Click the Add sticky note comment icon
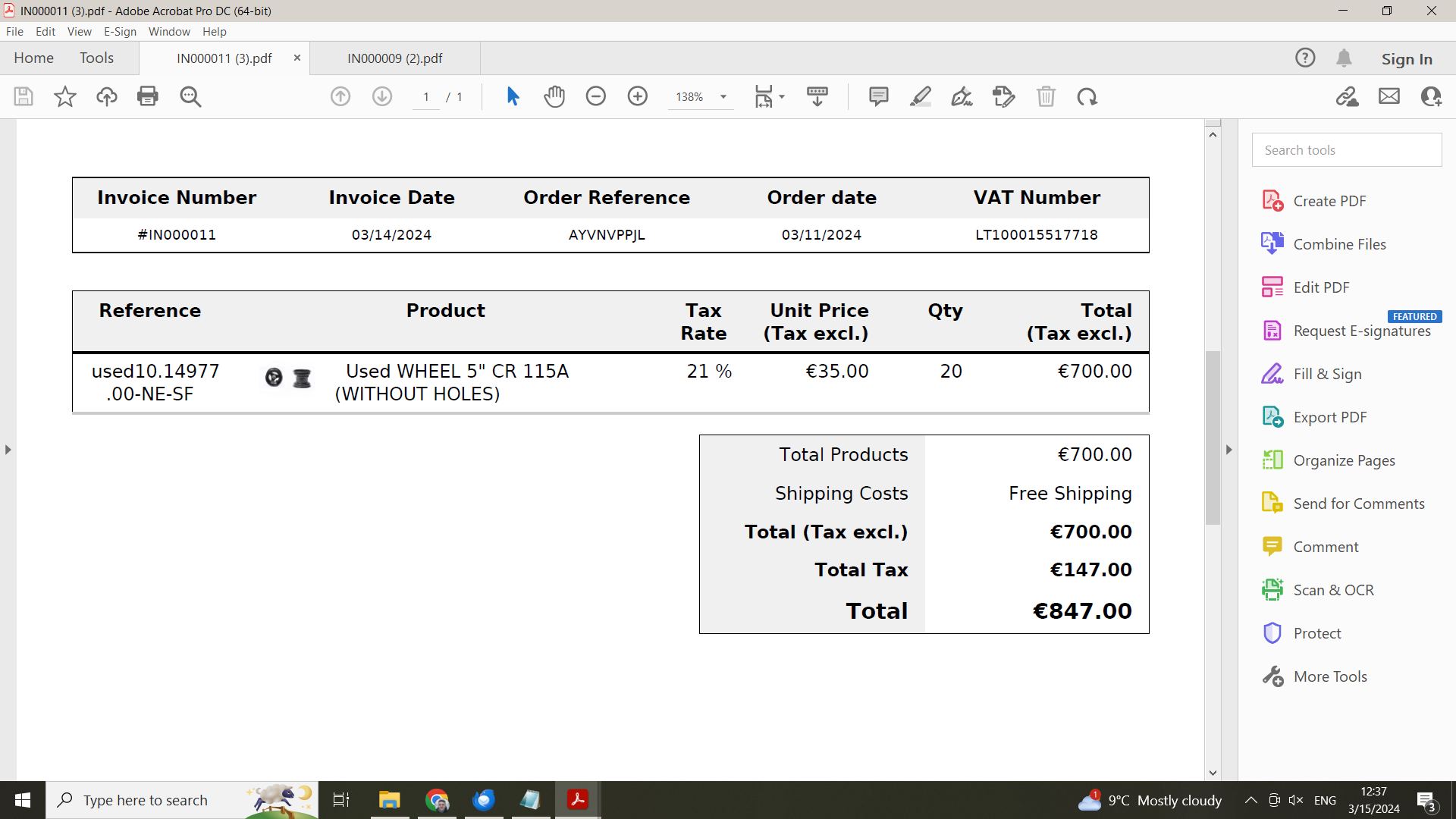The image size is (1456, 819). [878, 96]
